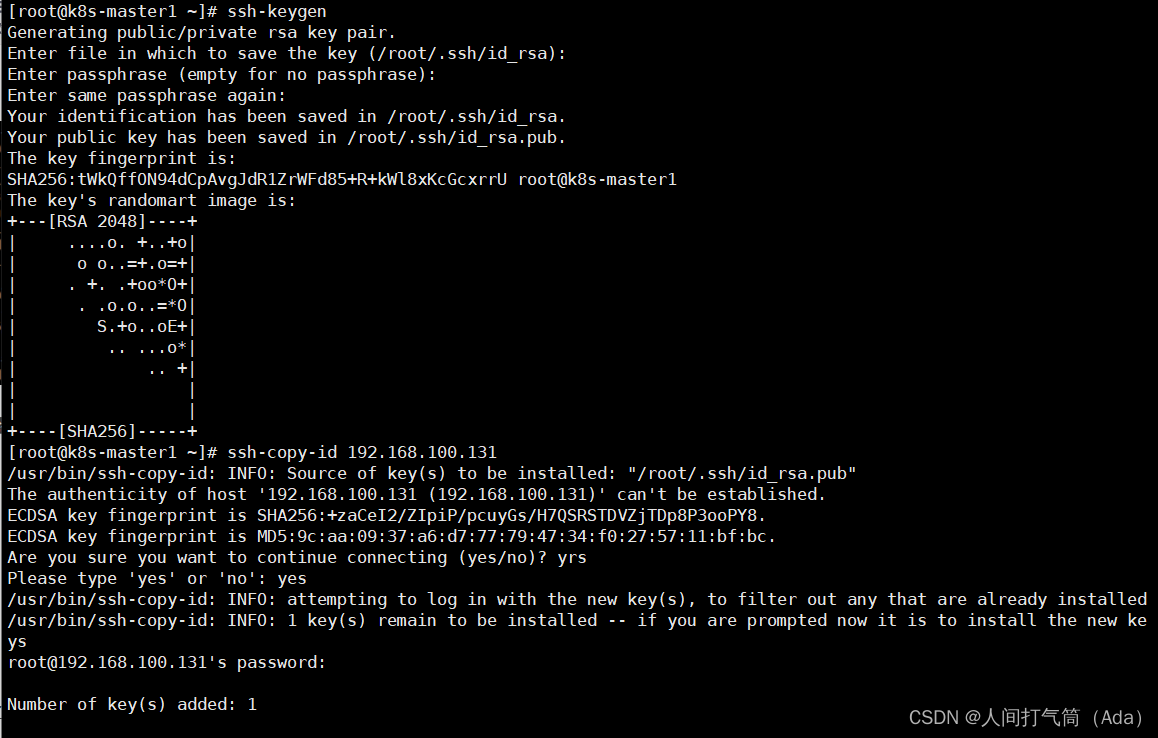Click the "Your identification has been saved" line
The width and height of the screenshot is (1158, 738).
coord(286,116)
